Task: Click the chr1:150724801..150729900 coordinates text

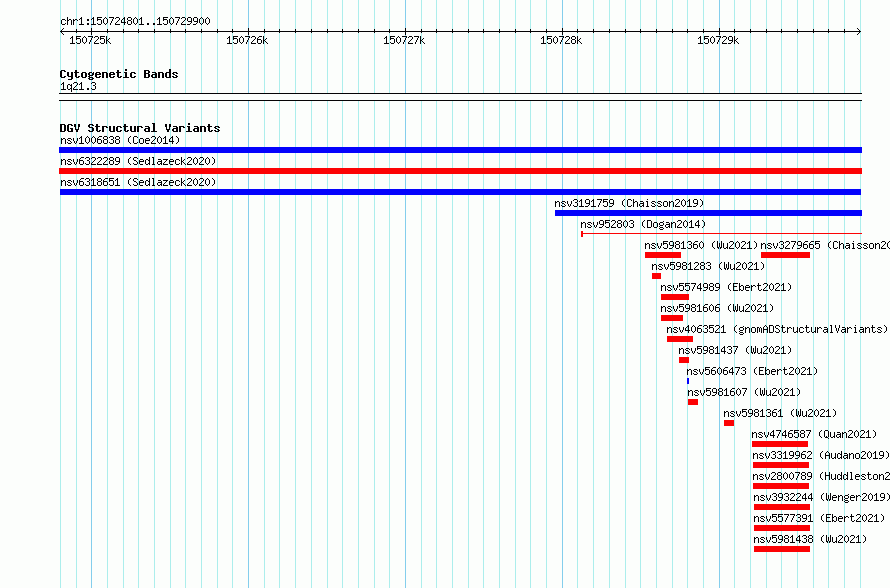Action: 135,22
